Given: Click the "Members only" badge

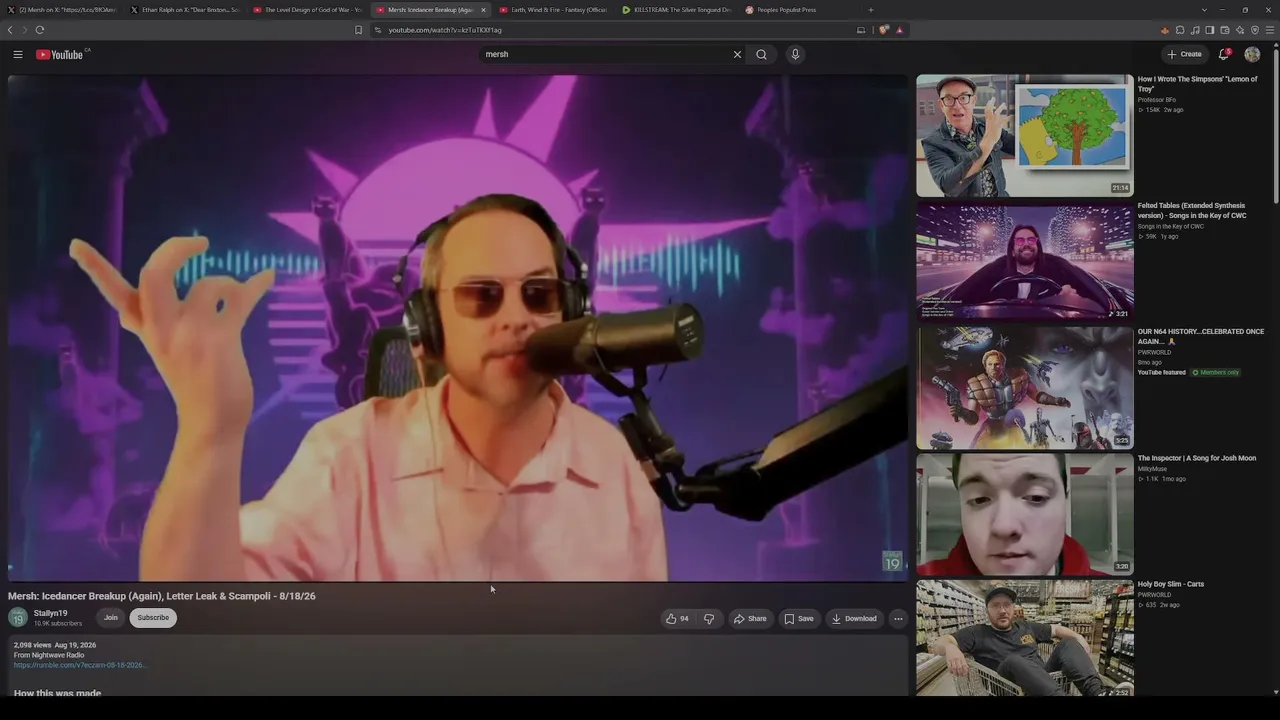Looking at the screenshot, I should point(1215,373).
